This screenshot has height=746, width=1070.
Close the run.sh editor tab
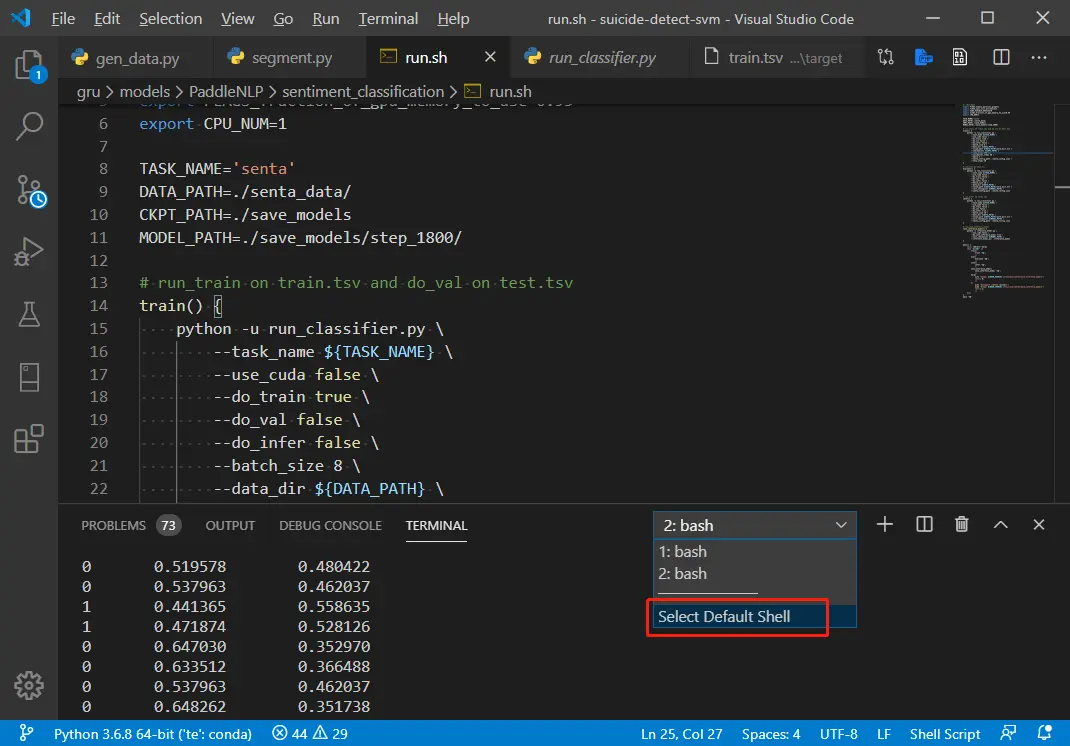490,57
